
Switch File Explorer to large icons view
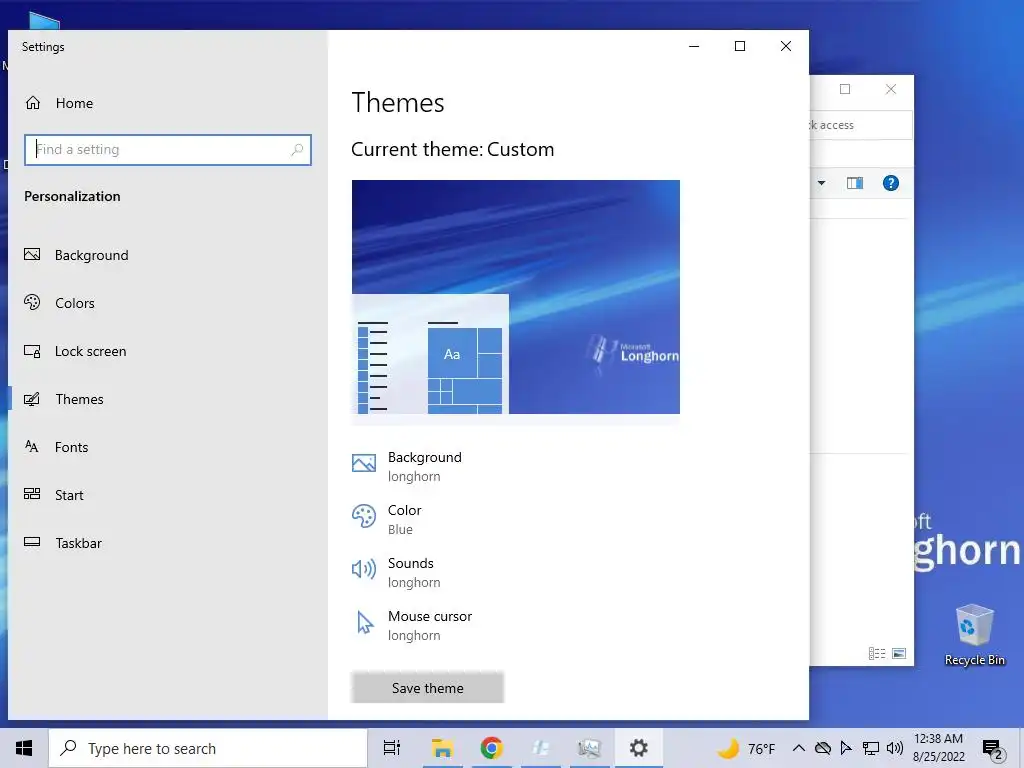899,654
